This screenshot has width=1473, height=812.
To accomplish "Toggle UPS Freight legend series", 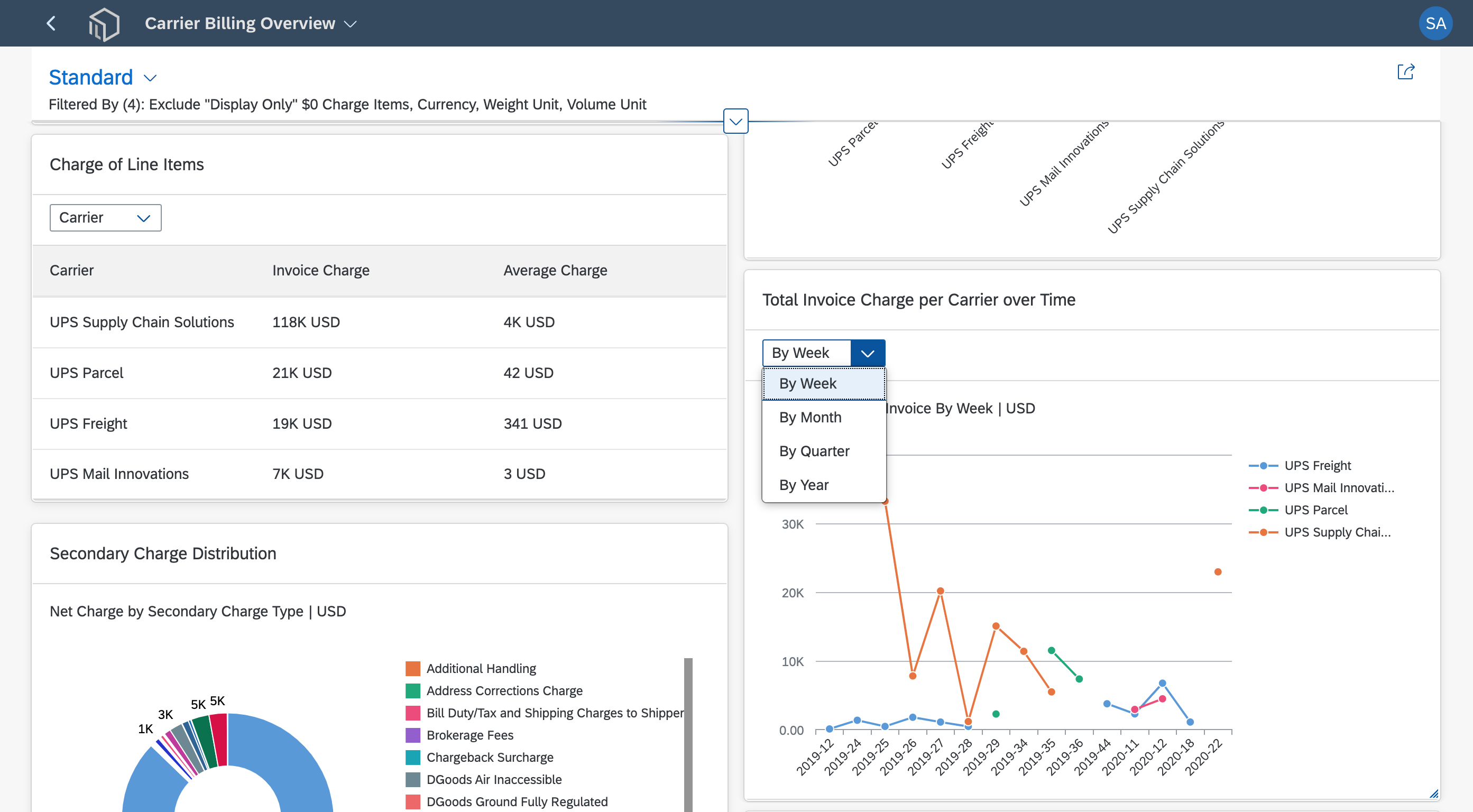I will (1300, 465).
